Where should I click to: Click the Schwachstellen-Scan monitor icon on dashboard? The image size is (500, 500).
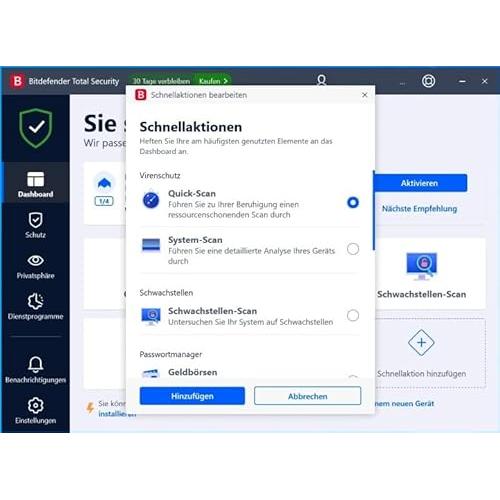tap(421, 266)
